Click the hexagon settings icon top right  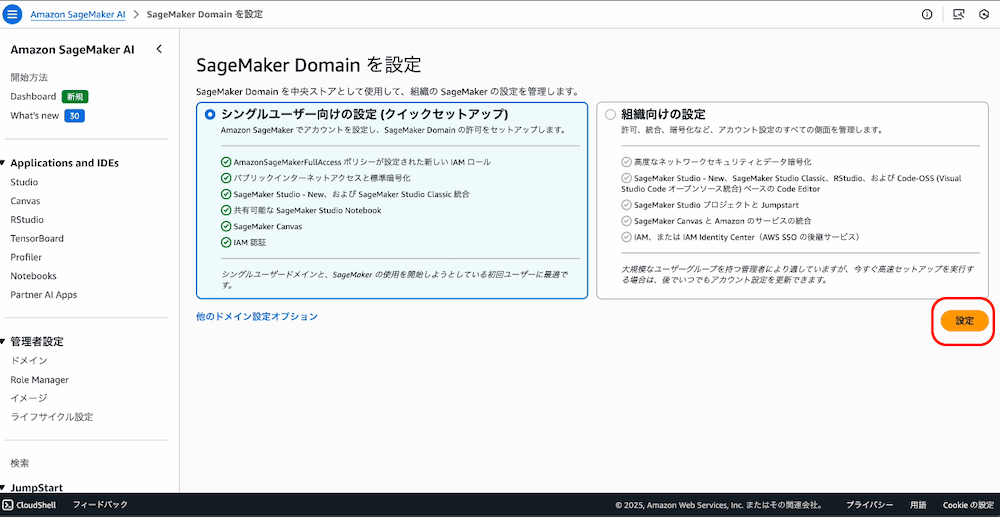[x=983, y=15]
